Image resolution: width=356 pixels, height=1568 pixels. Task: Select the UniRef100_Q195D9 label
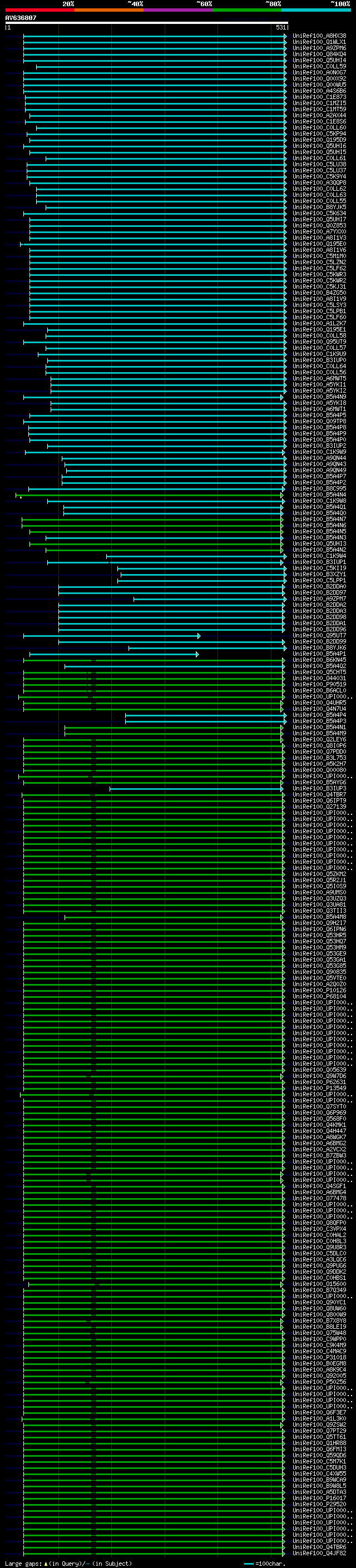tap(319, 140)
